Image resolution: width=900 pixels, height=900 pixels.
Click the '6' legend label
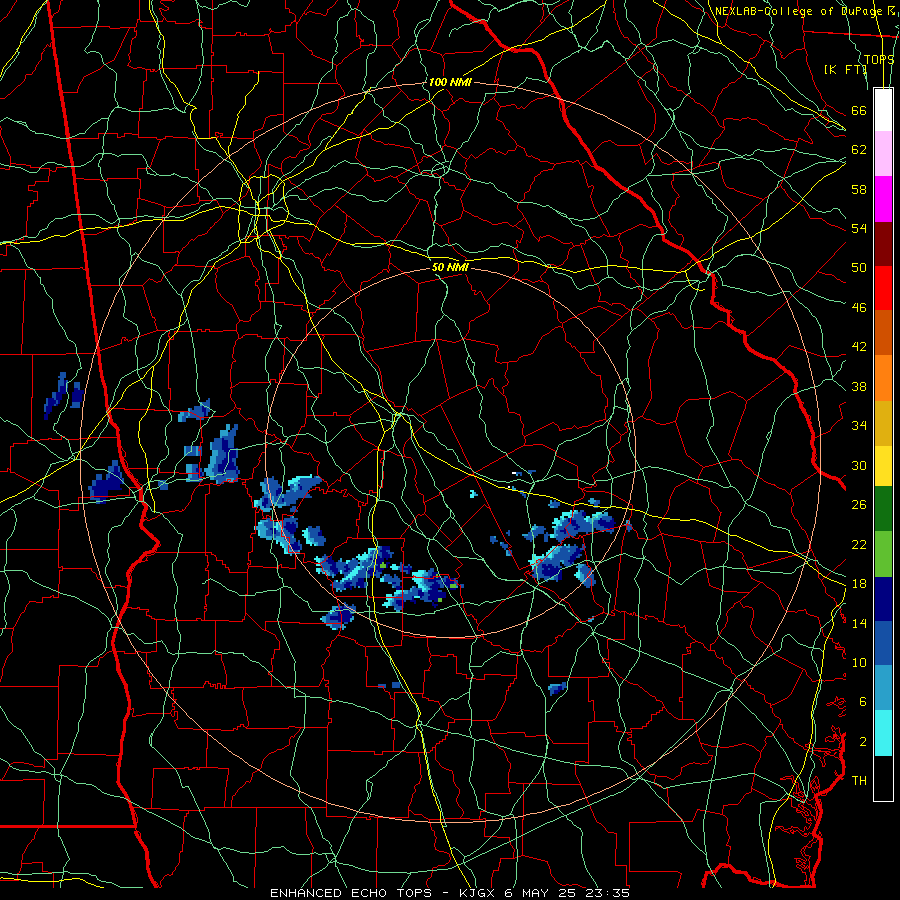(x=863, y=702)
